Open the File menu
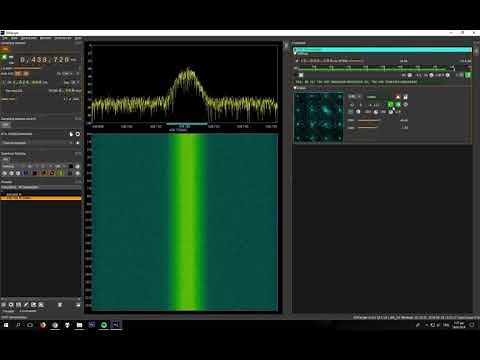480x360 pixels. [5, 38]
